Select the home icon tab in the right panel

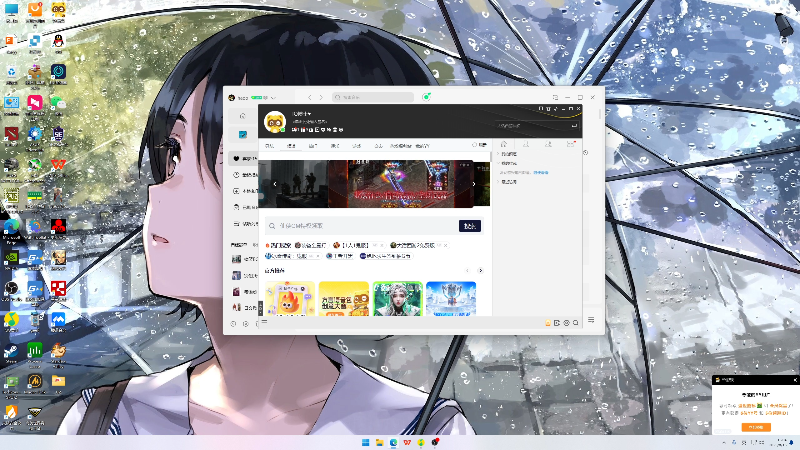[x=504, y=144]
